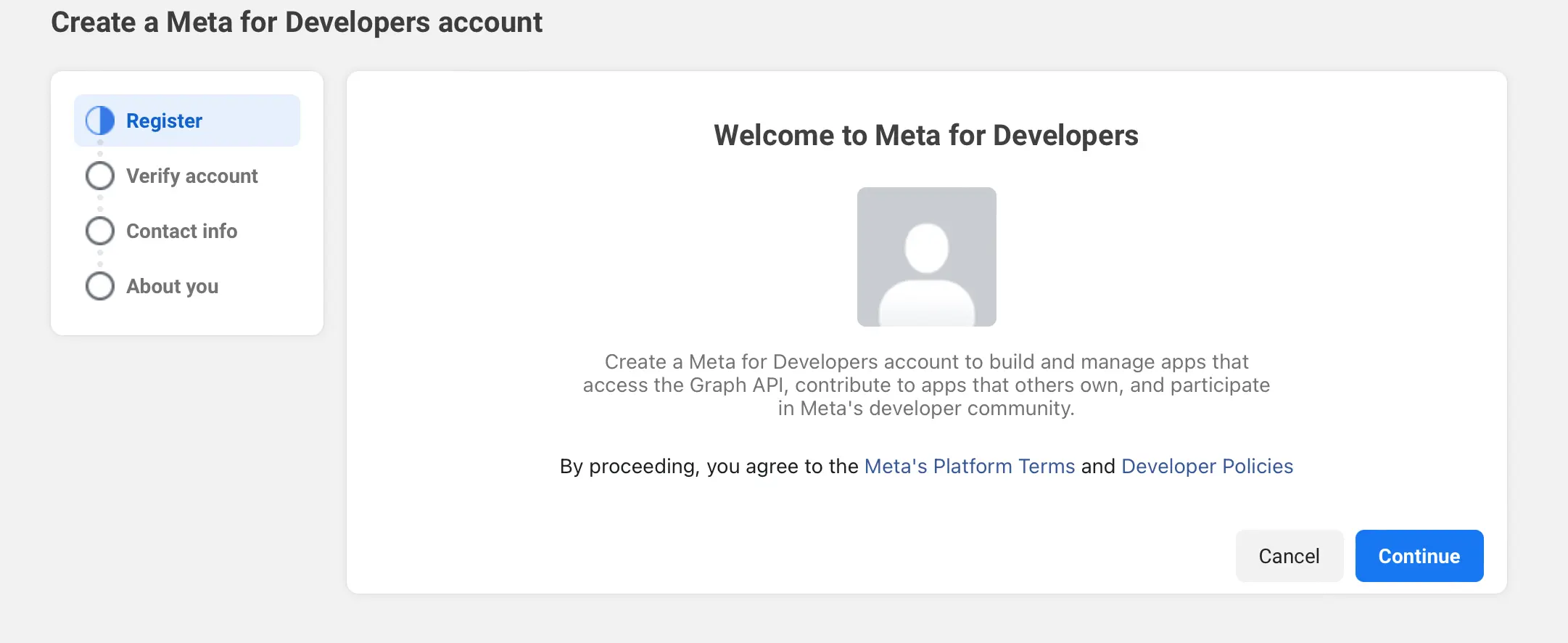Click the About you step circle

pos(100,286)
